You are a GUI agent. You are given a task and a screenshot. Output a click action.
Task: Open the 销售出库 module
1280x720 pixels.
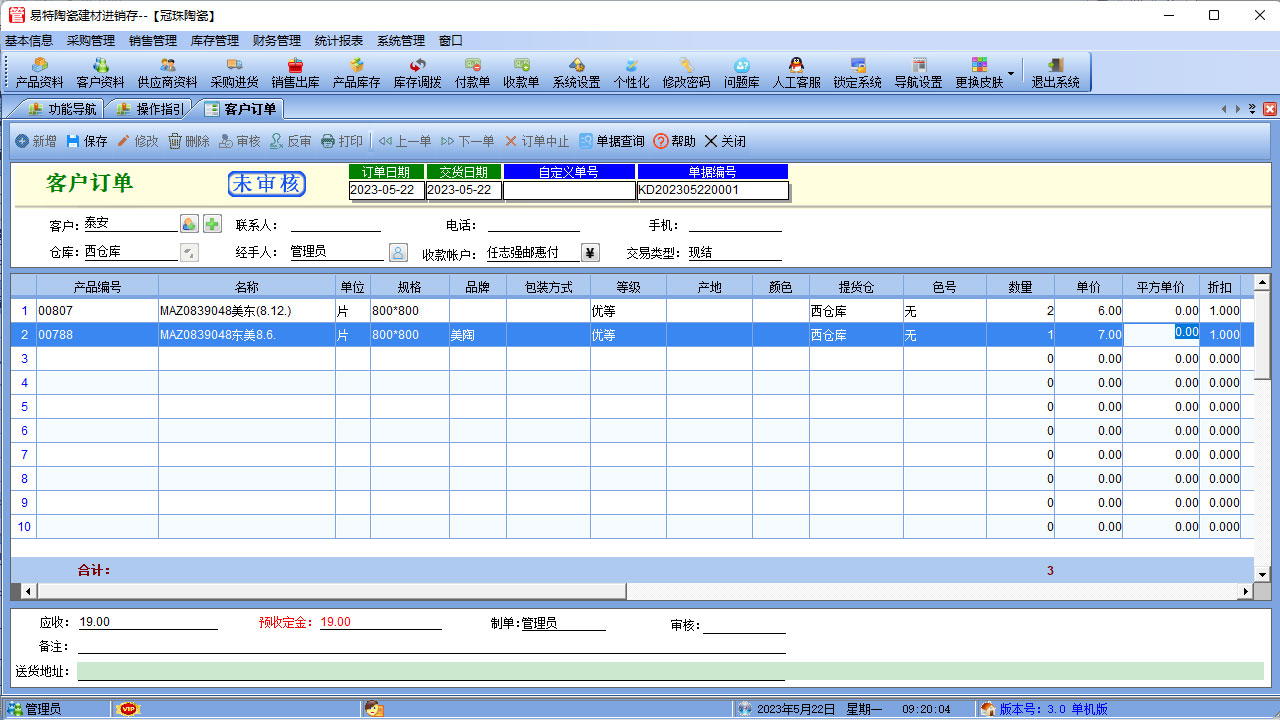pos(295,72)
